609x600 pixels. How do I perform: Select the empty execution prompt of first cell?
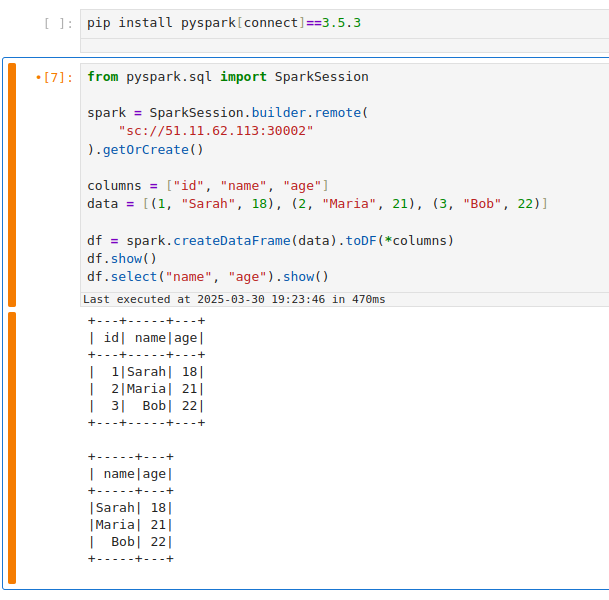pos(59,23)
